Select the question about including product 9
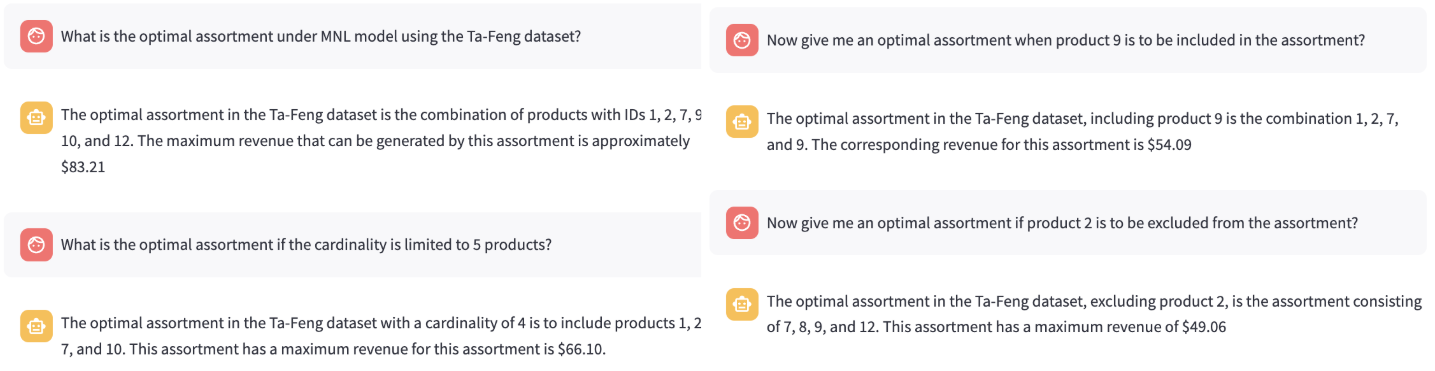Image resolution: width=1435 pixels, height=371 pixels. click(x=1066, y=41)
